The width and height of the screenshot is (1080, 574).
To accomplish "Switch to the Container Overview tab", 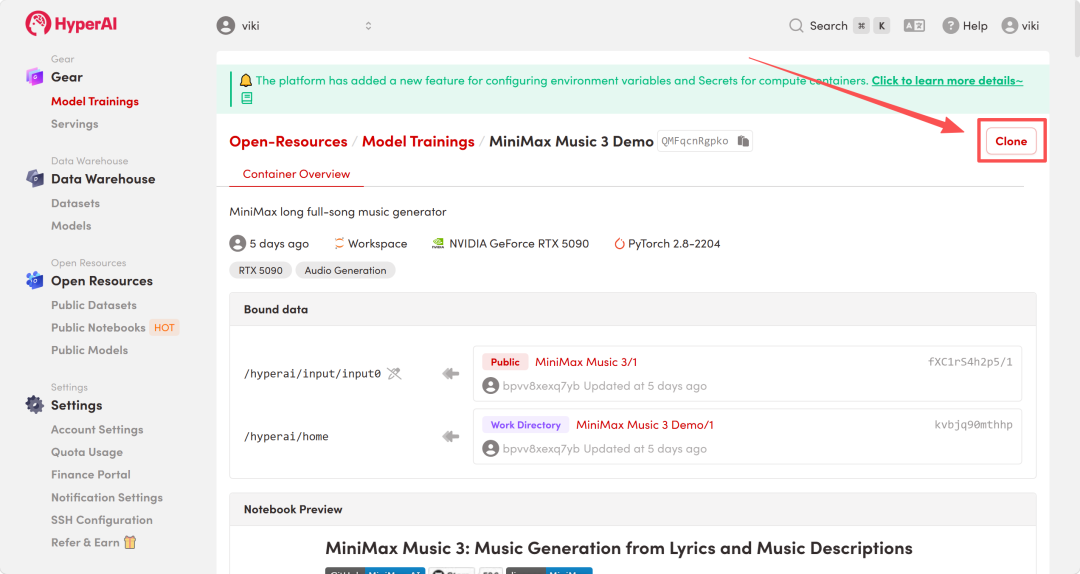I will [x=296, y=174].
